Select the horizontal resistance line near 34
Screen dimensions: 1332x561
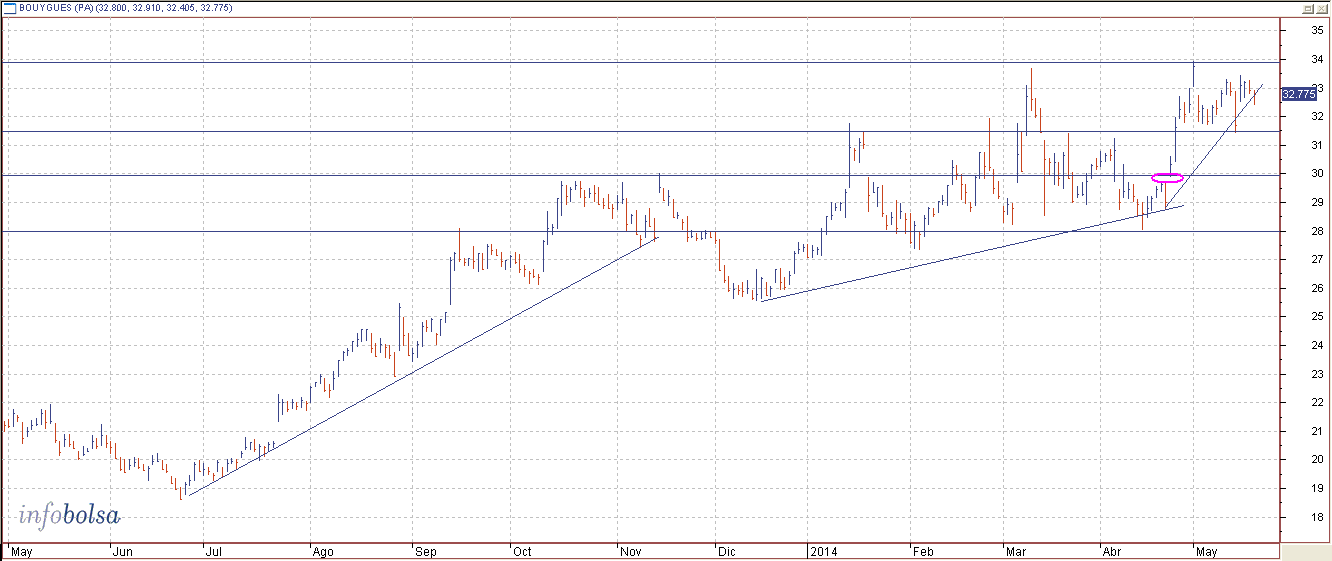(640, 63)
